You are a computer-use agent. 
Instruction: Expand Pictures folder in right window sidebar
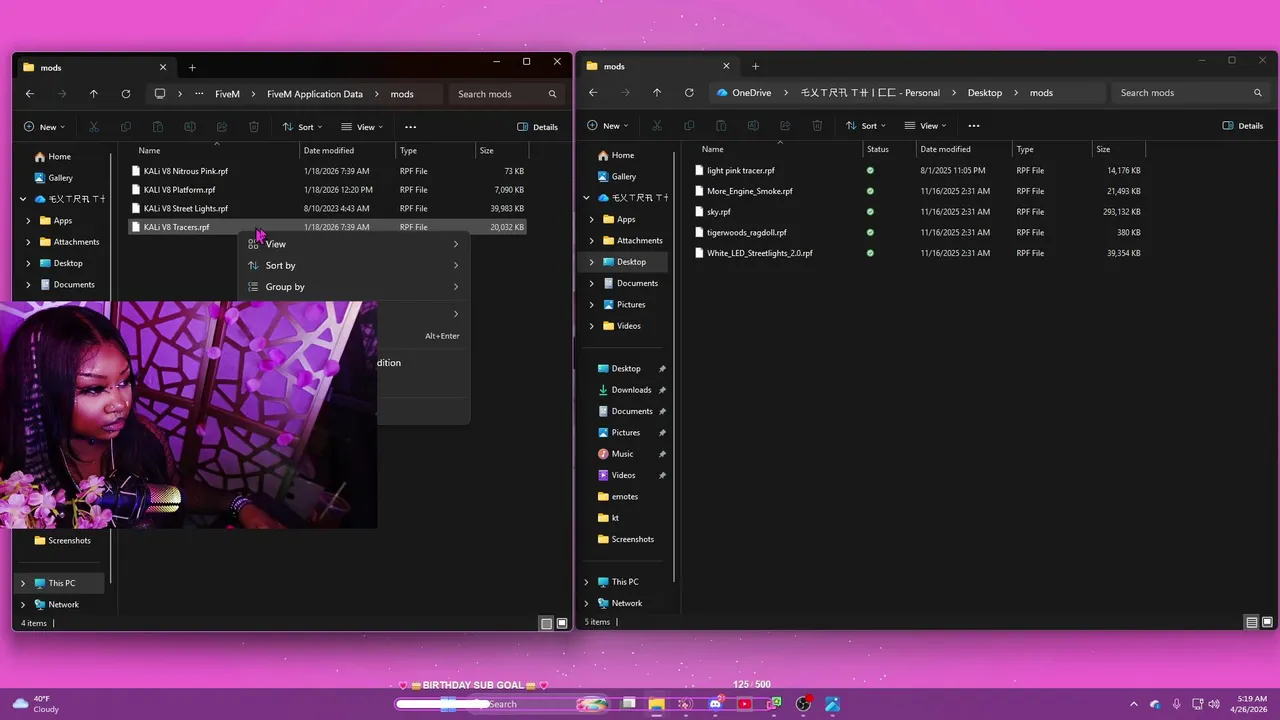coord(592,305)
